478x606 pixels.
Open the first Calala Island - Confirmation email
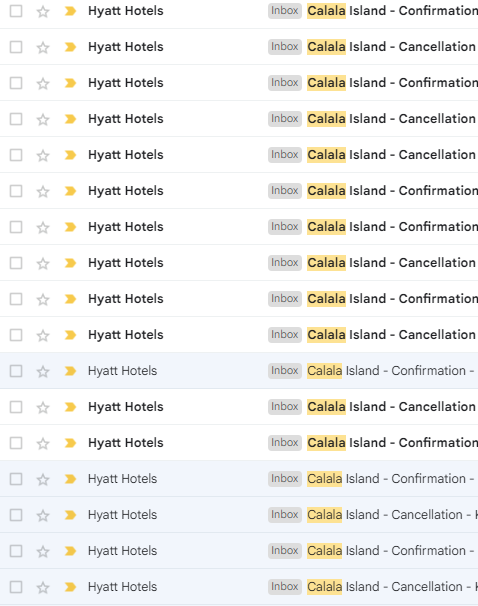pyautogui.click(x=392, y=11)
